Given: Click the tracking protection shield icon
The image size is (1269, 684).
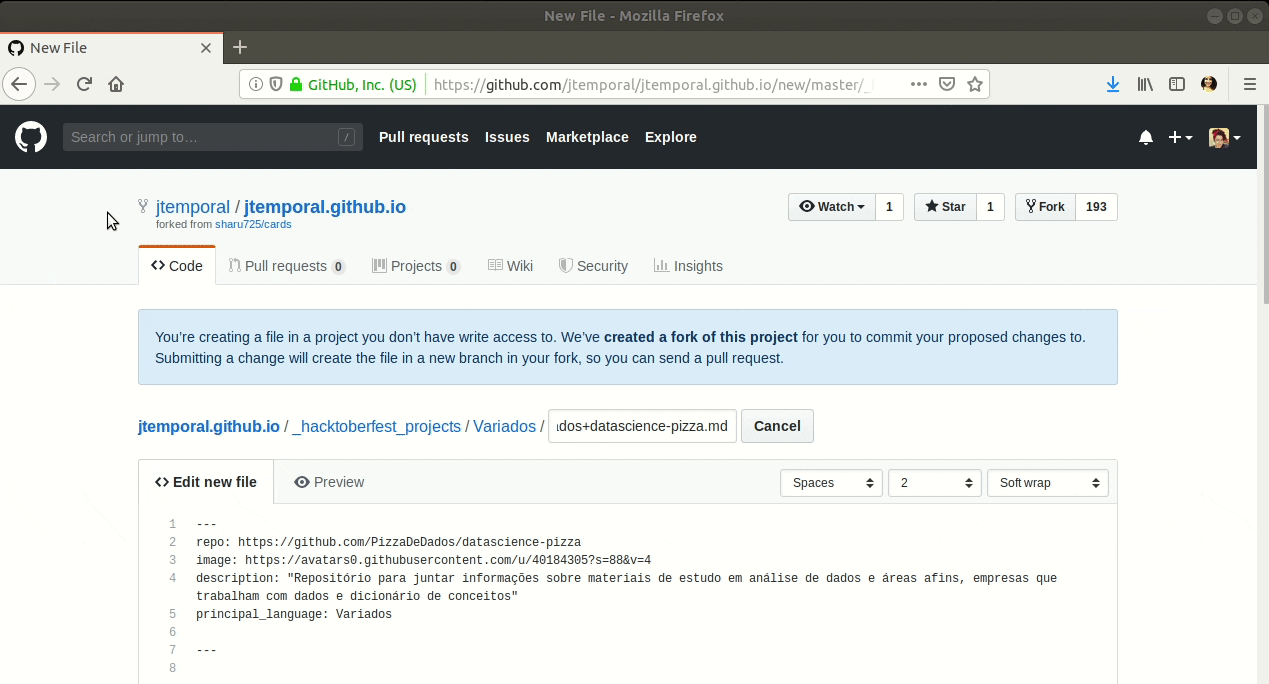Looking at the screenshot, I should (x=276, y=85).
